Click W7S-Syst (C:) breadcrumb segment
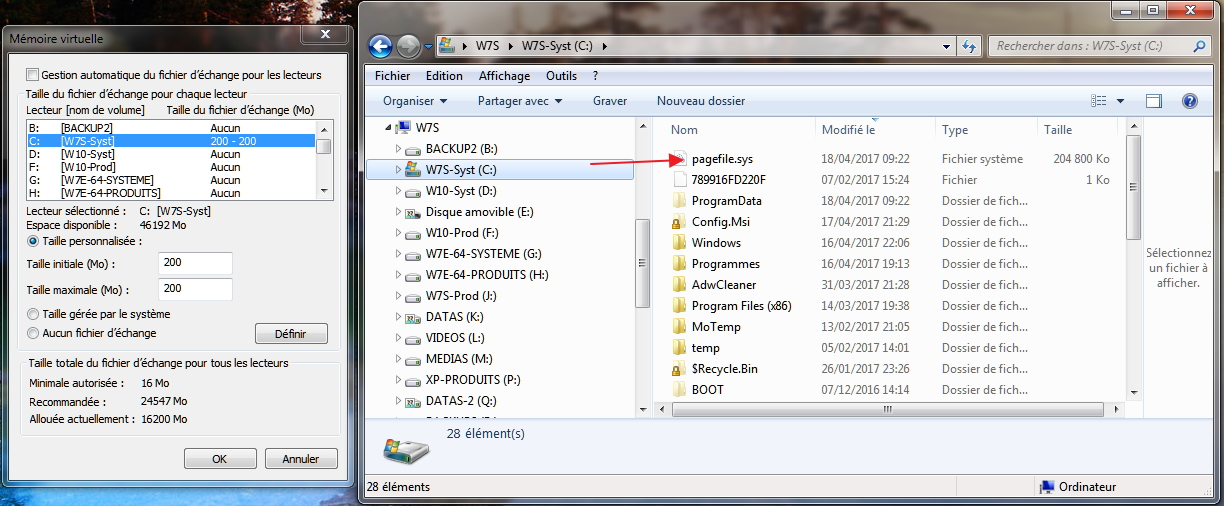 coord(559,46)
